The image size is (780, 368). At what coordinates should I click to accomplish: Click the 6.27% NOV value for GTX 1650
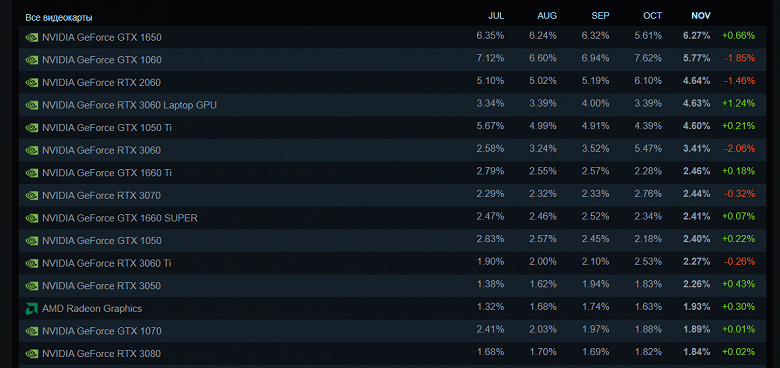click(697, 35)
